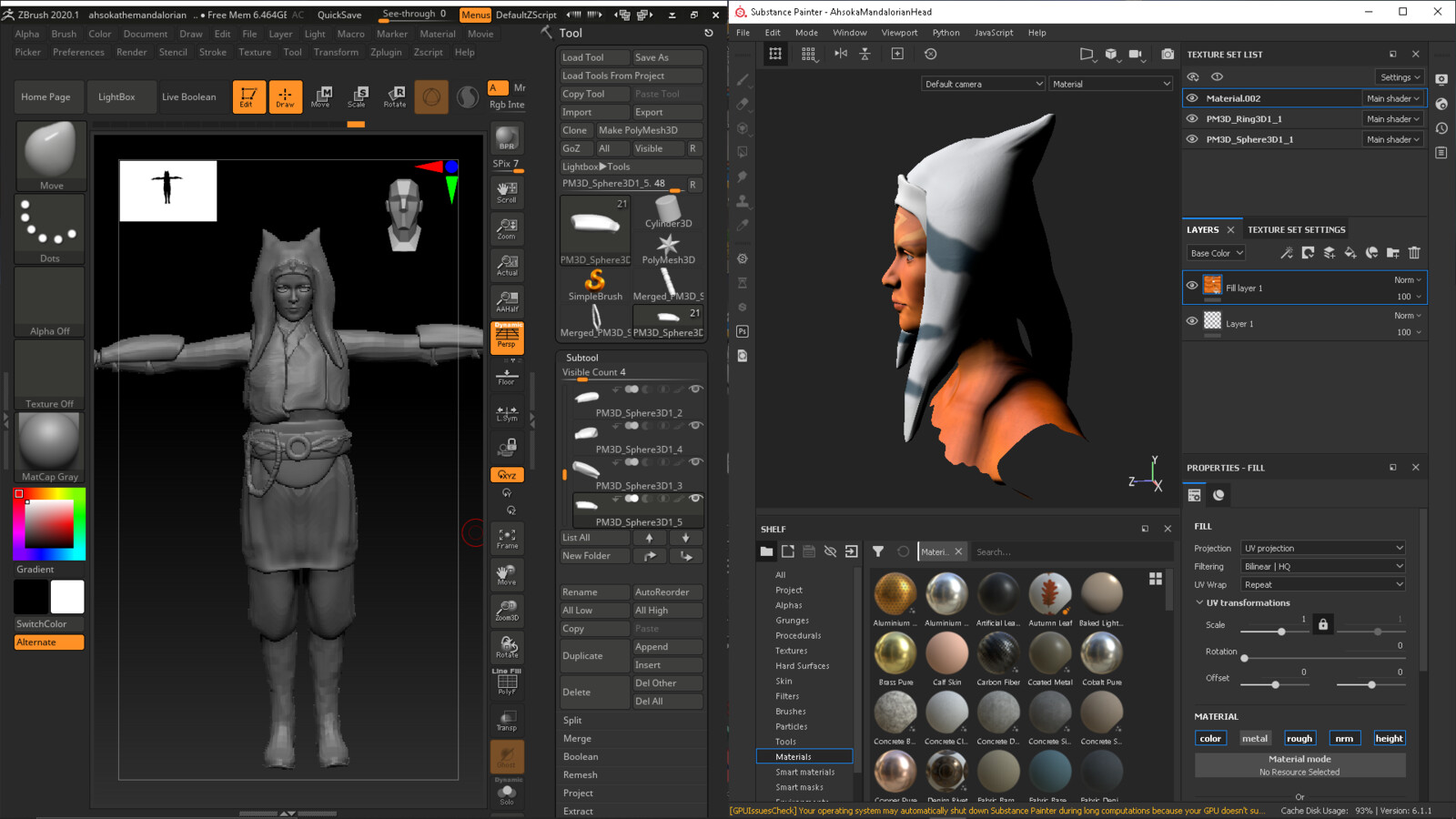
Task: Open the Home Page button
Action: point(45,96)
